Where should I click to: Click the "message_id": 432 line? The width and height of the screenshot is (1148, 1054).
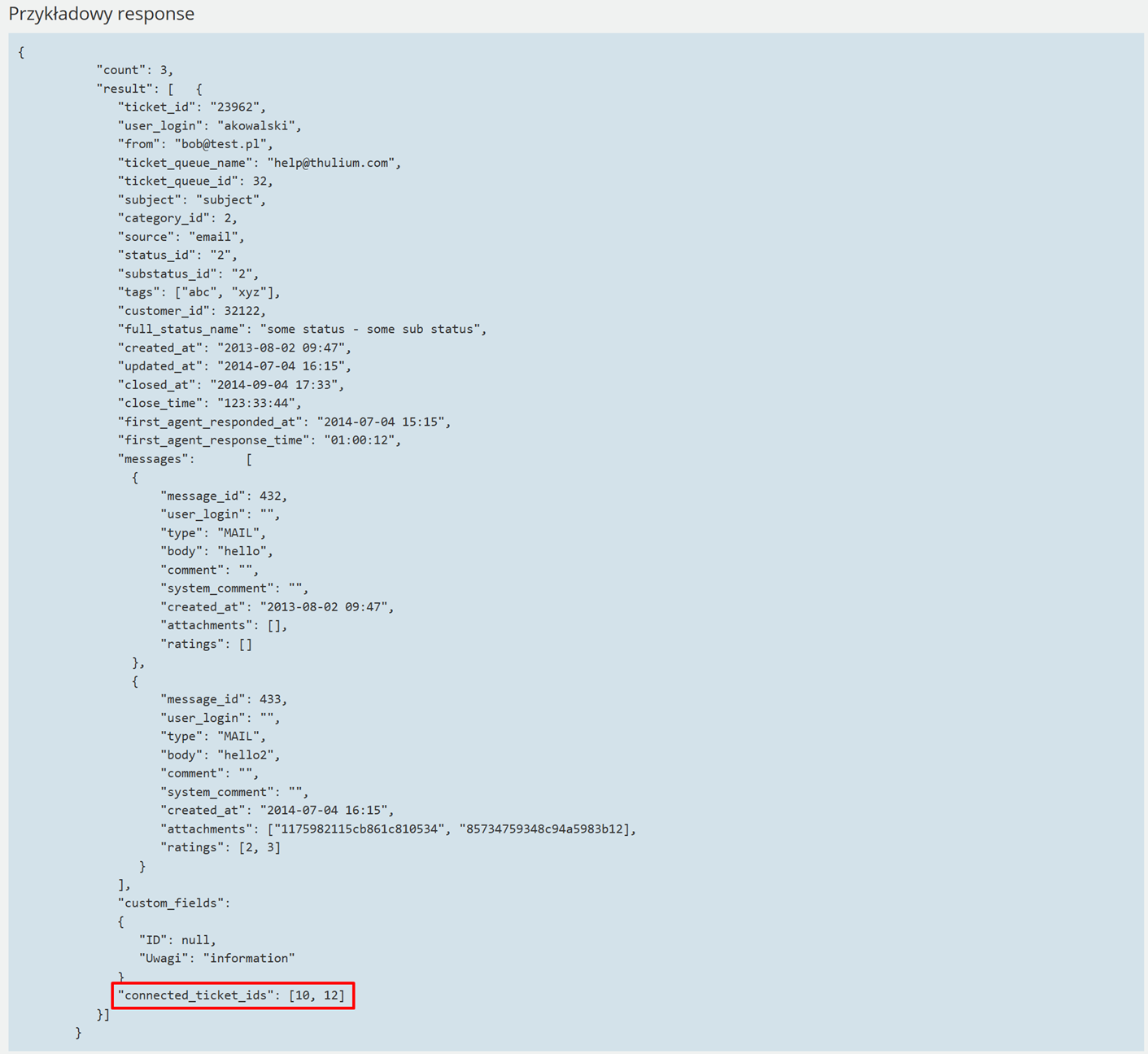(225, 496)
